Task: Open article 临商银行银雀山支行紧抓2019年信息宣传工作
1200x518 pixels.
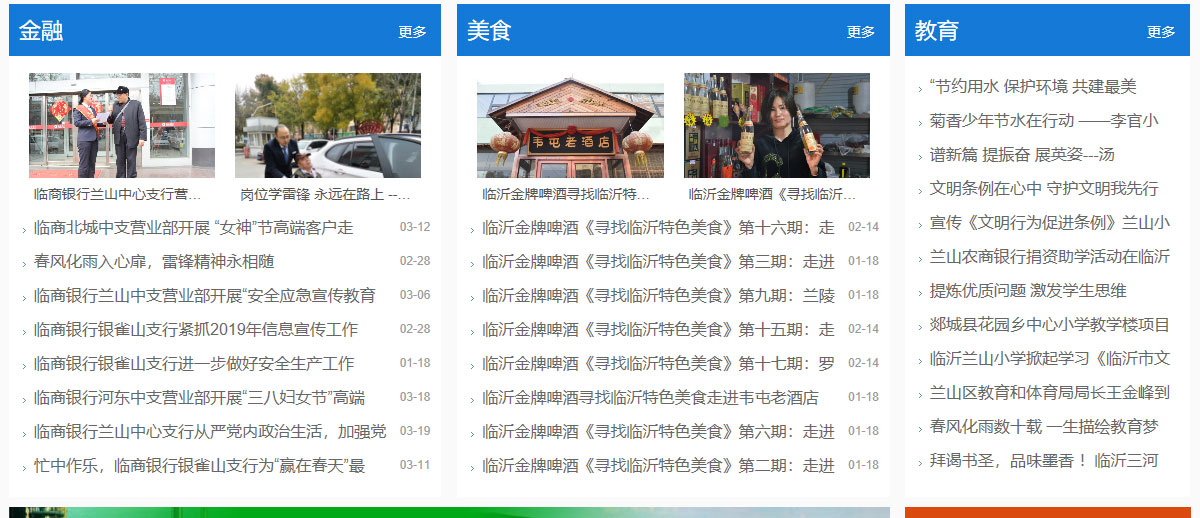Action: [196, 330]
